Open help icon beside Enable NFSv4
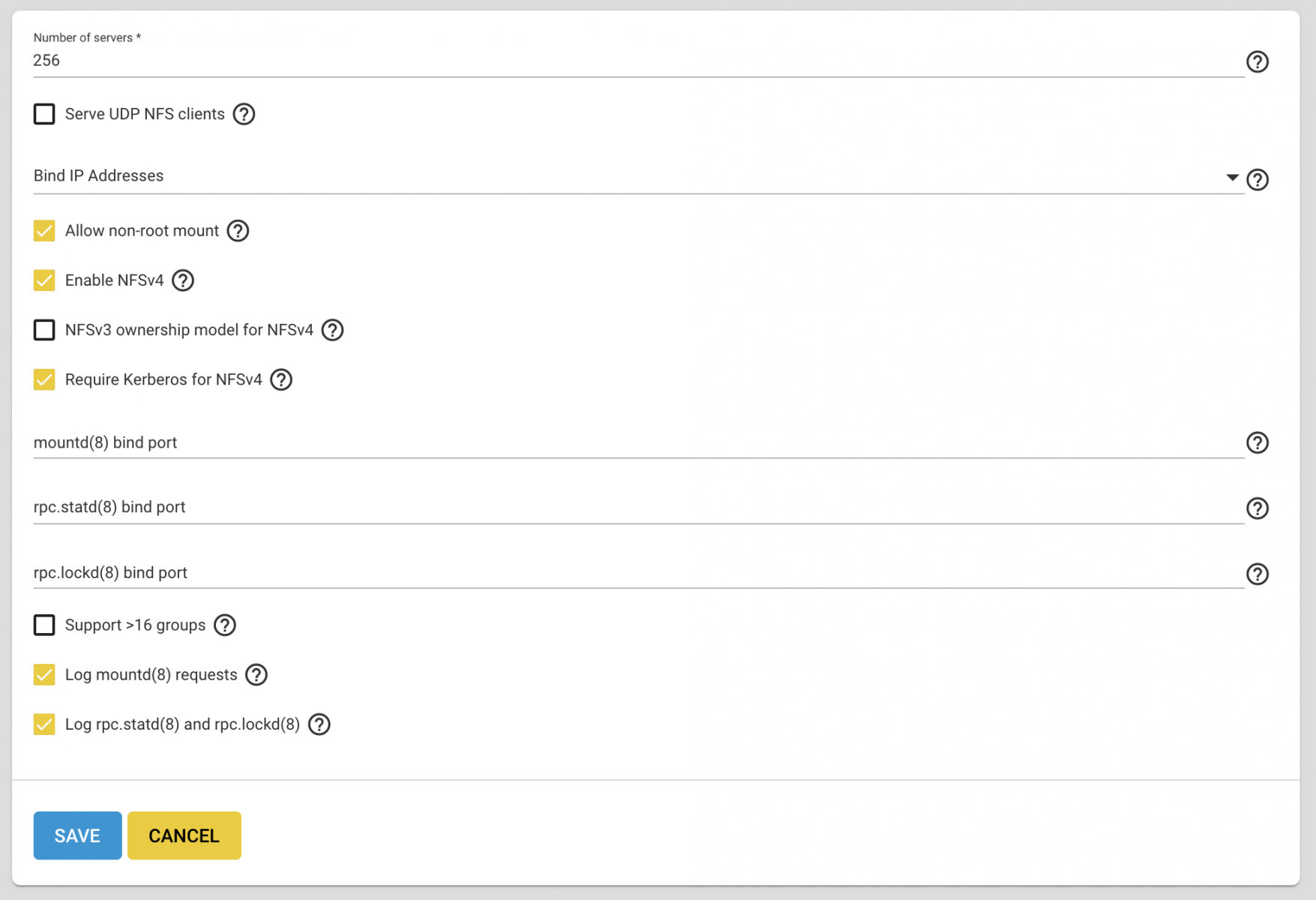Image resolution: width=1316 pixels, height=900 pixels. (x=183, y=280)
